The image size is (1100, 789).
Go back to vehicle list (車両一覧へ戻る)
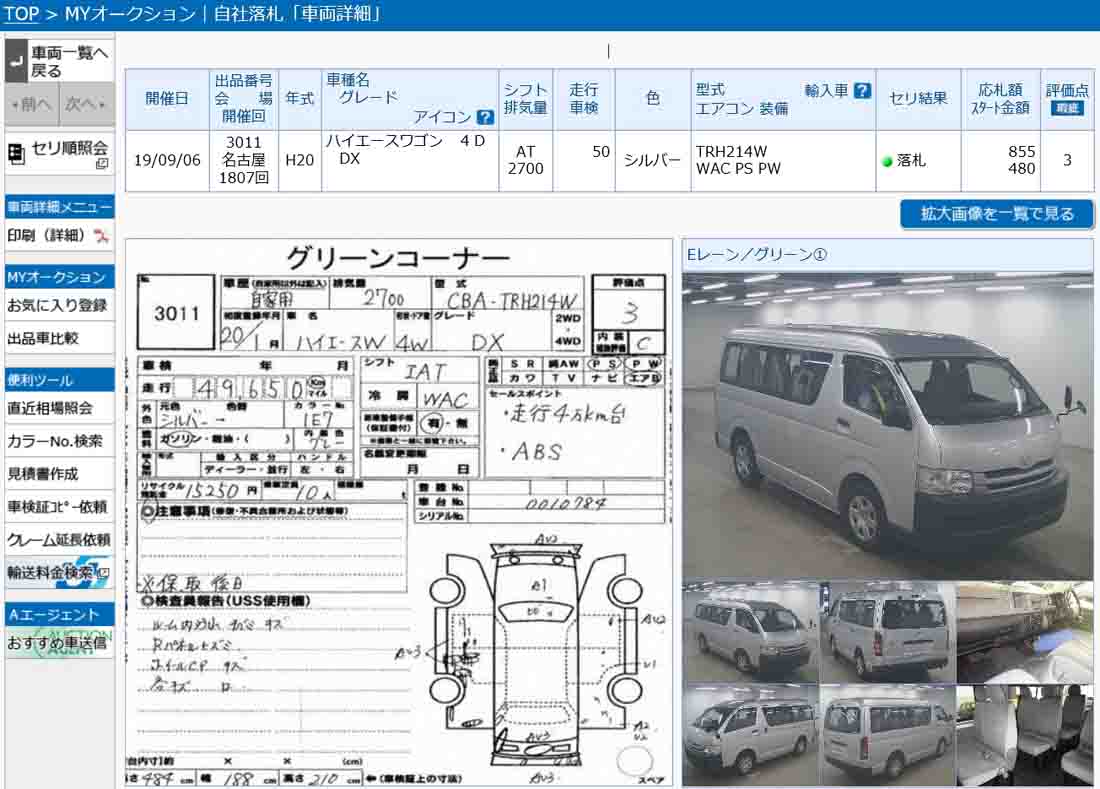60,61
